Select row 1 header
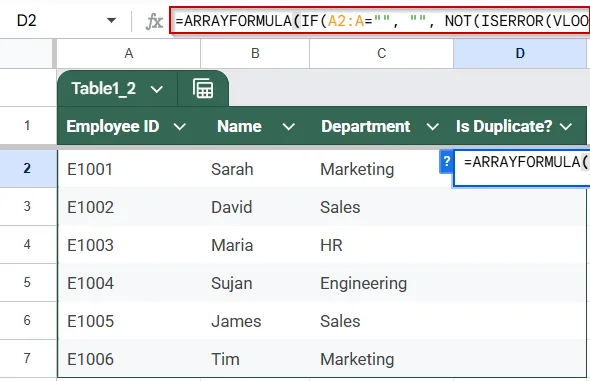 click(27, 125)
